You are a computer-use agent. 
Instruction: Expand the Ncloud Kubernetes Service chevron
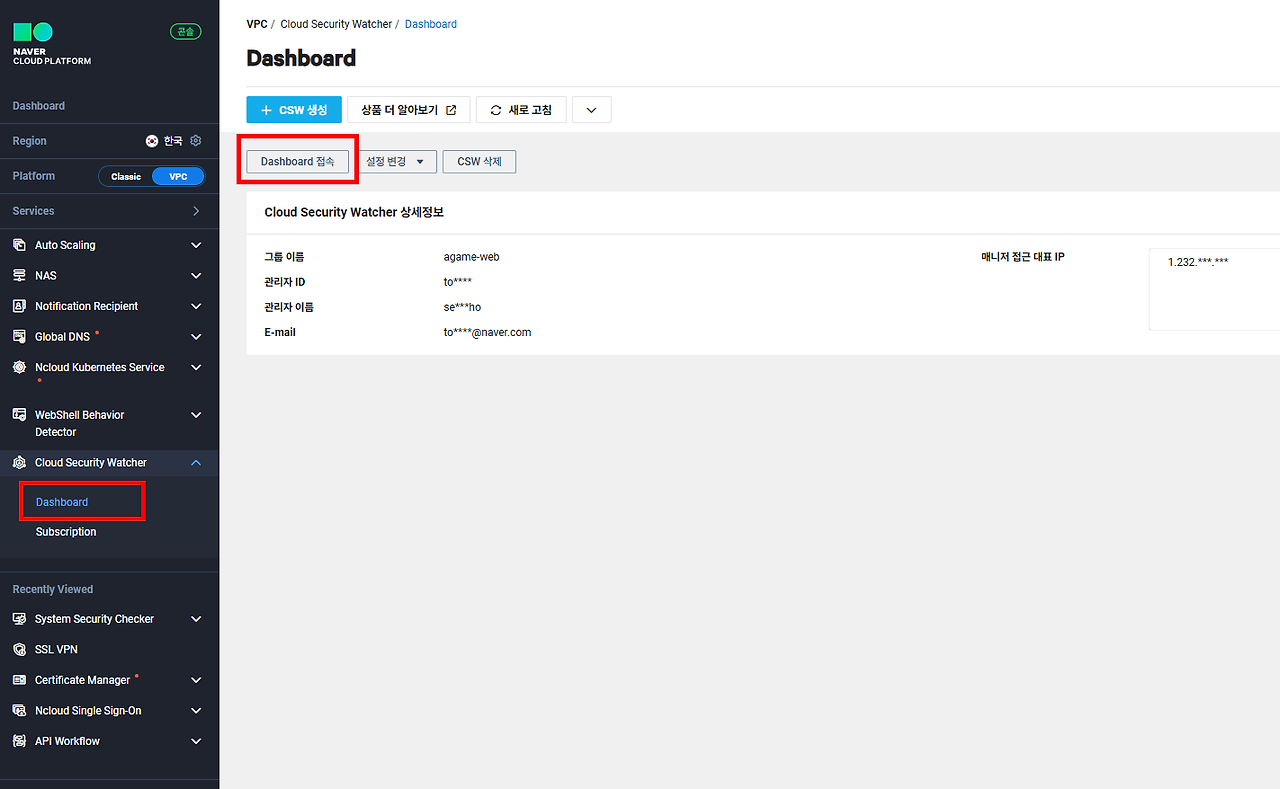pos(196,367)
